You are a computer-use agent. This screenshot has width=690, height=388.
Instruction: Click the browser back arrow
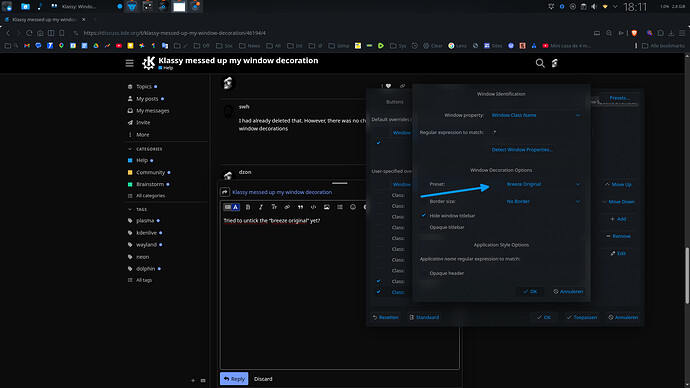click(7, 33)
